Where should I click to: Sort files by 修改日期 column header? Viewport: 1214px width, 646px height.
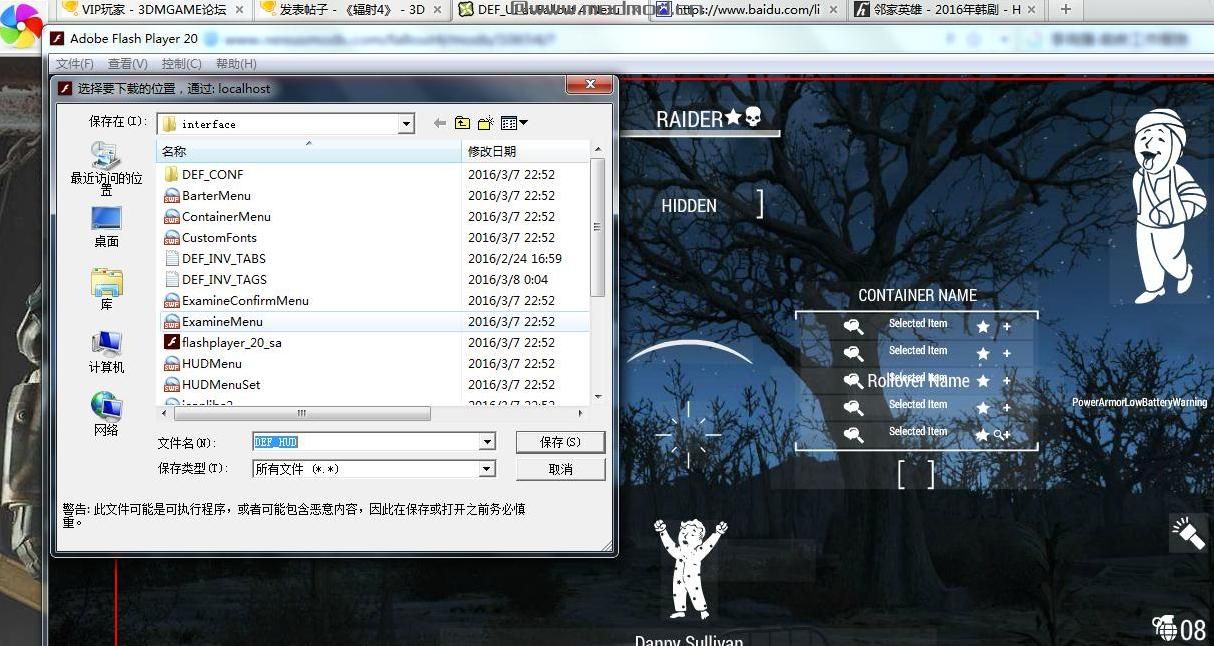(525, 151)
